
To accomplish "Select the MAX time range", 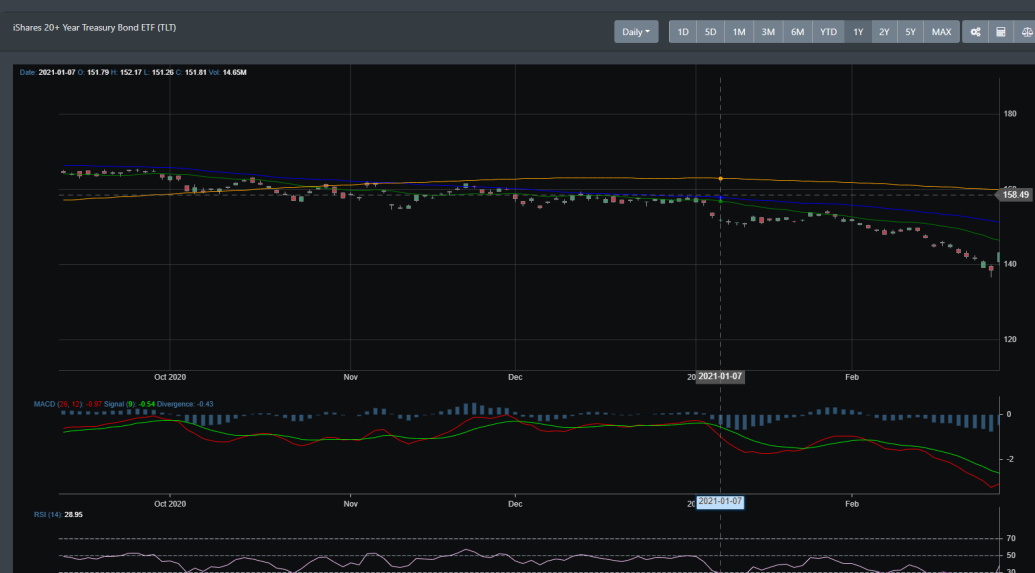I will (x=941, y=32).
